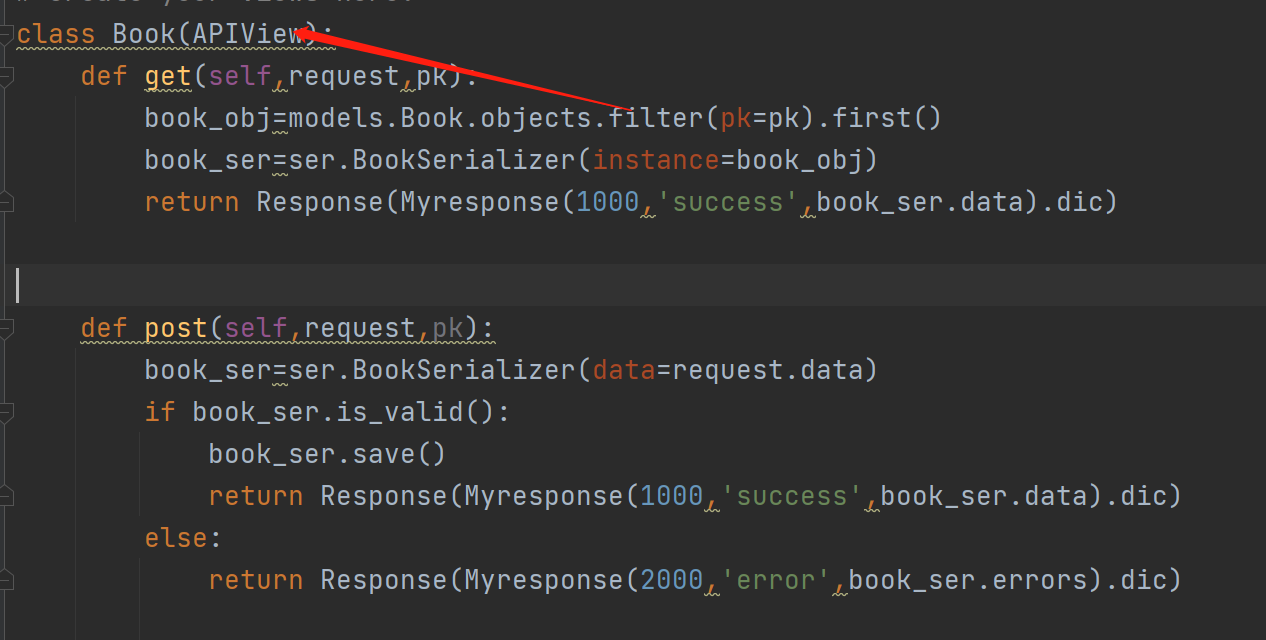Click fold-end marker beside get's return line

[6, 202]
